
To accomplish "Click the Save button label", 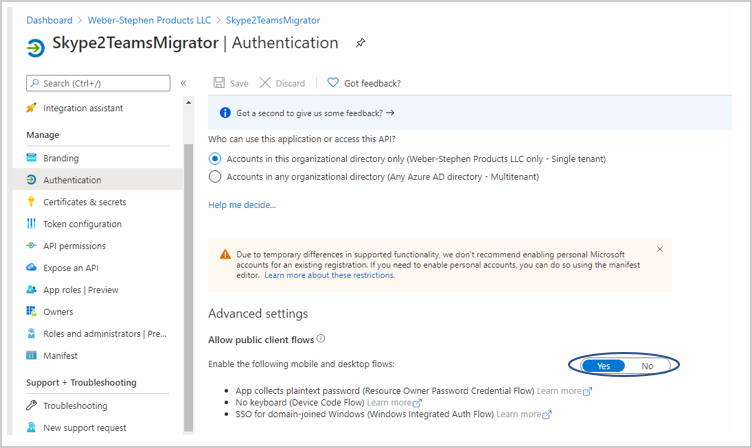I will click(239, 83).
